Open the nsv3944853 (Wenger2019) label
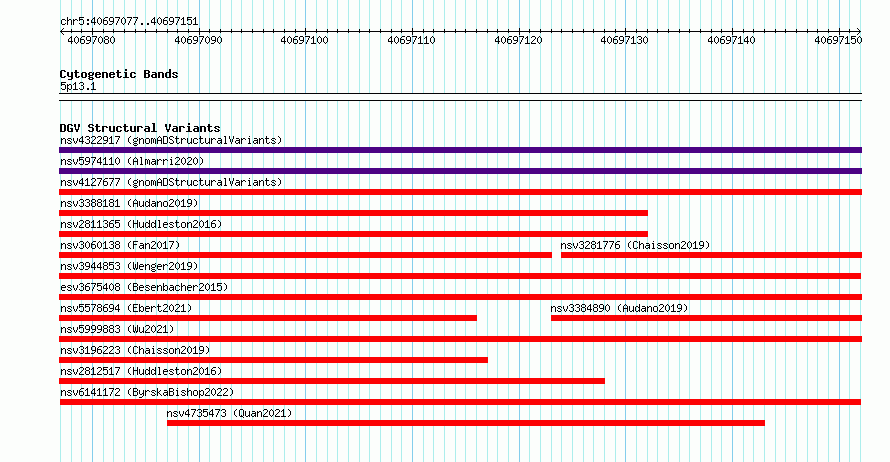This screenshot has width=890, height=462. tap(129, 266)
